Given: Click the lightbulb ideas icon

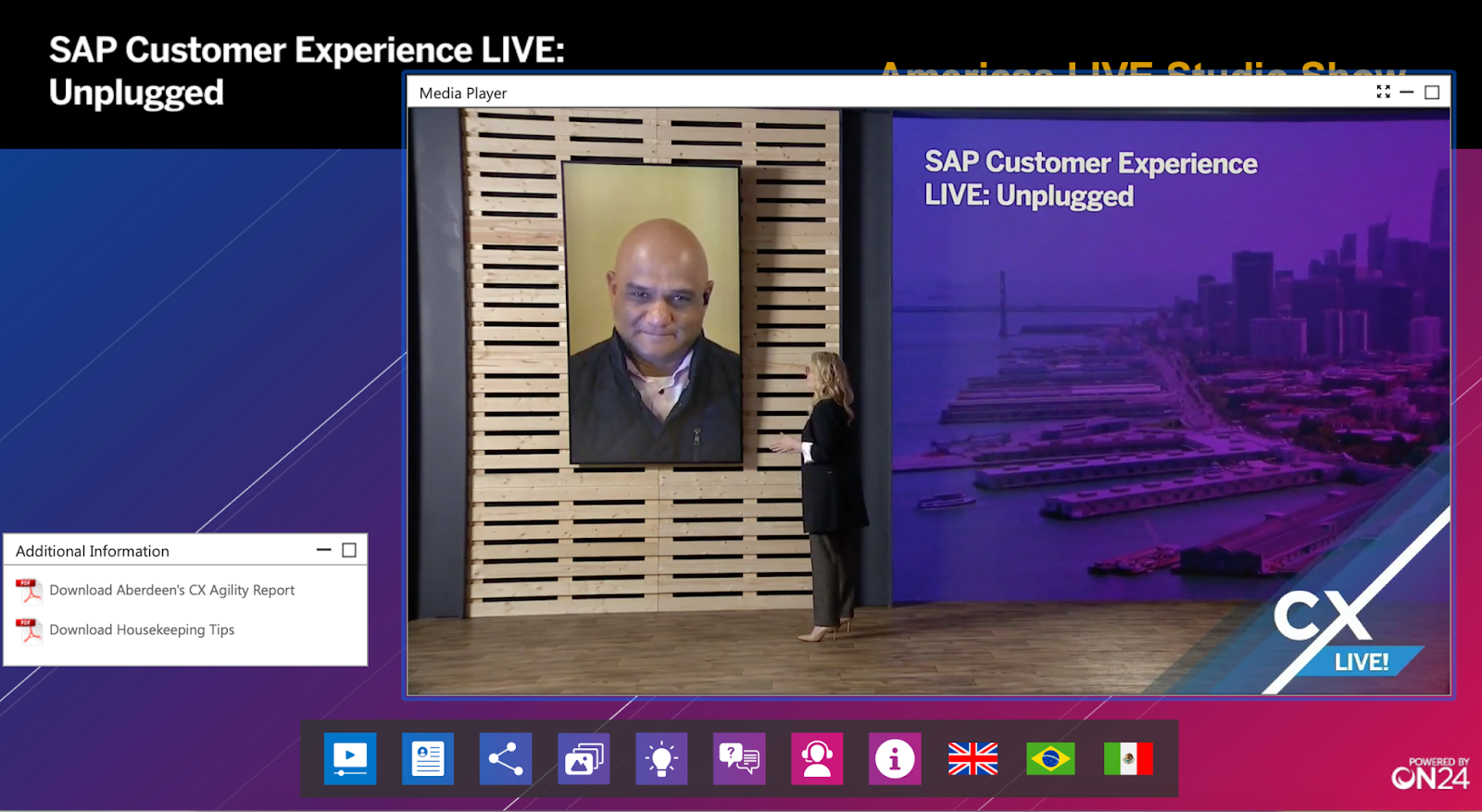Looking at the screenshot, I should pyautogui.click(x=661, y=758).
